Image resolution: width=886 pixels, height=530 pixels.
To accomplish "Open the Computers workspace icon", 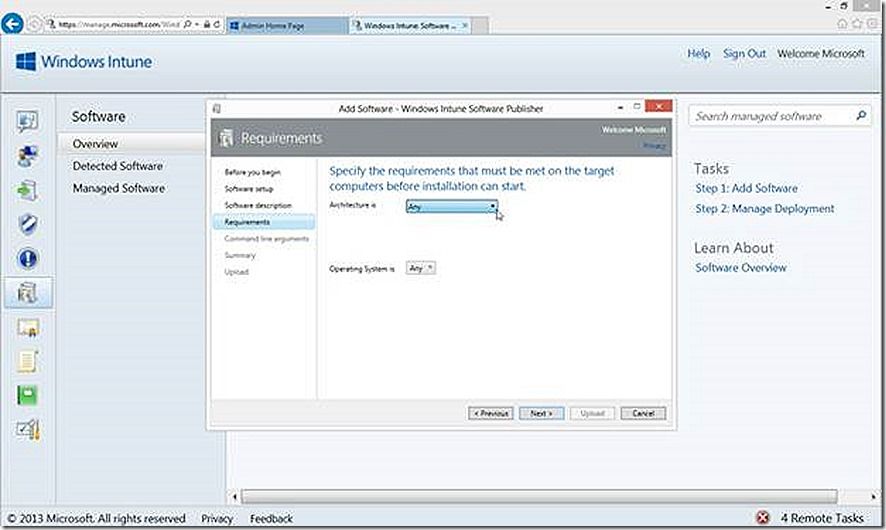I will [x=27, y=155].
